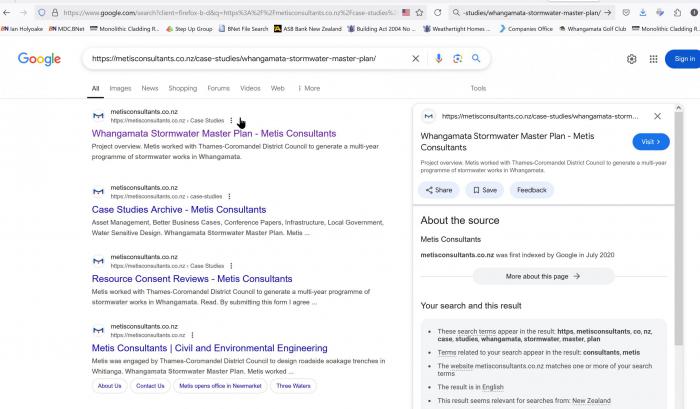Switch to the Videos tab
700x409 pixels.
pyautogui.click(x=250, y=88)
